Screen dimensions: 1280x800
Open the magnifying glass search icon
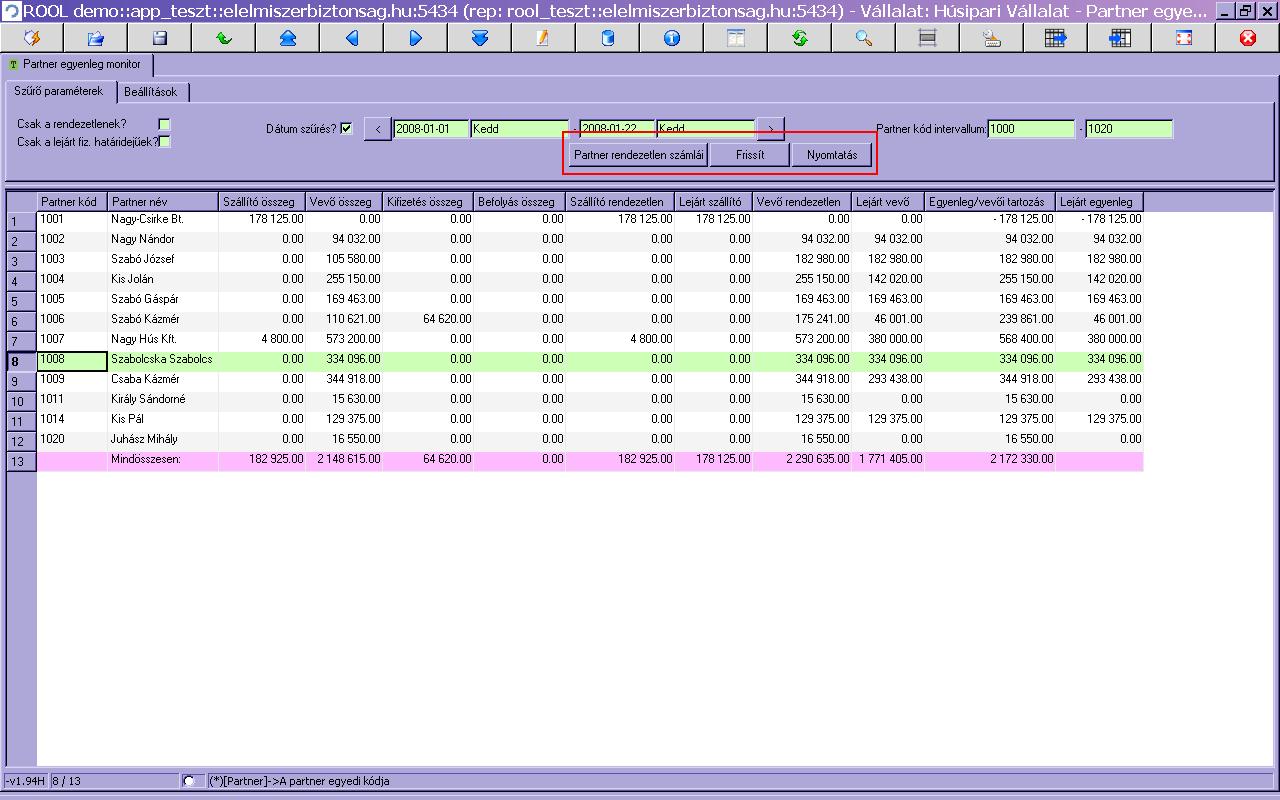tap(863, 38)
